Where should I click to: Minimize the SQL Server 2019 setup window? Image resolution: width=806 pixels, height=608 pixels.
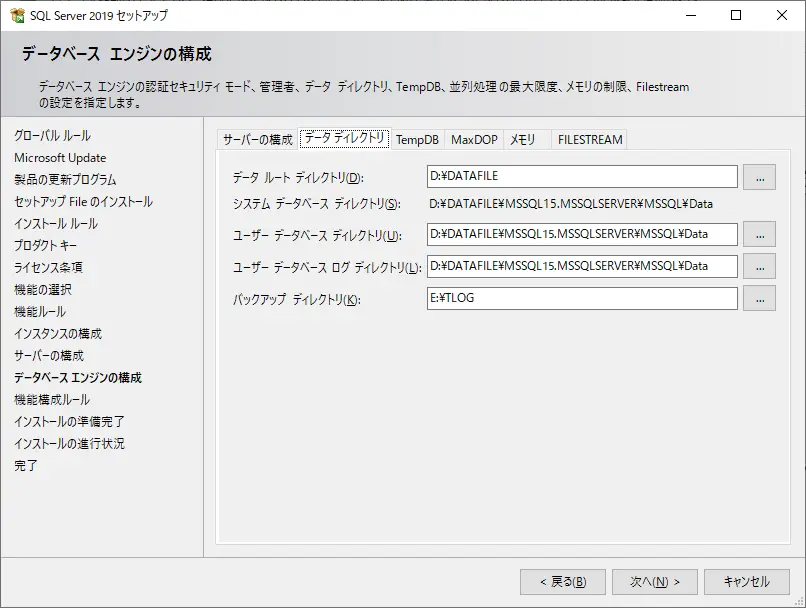click(691, 15)
